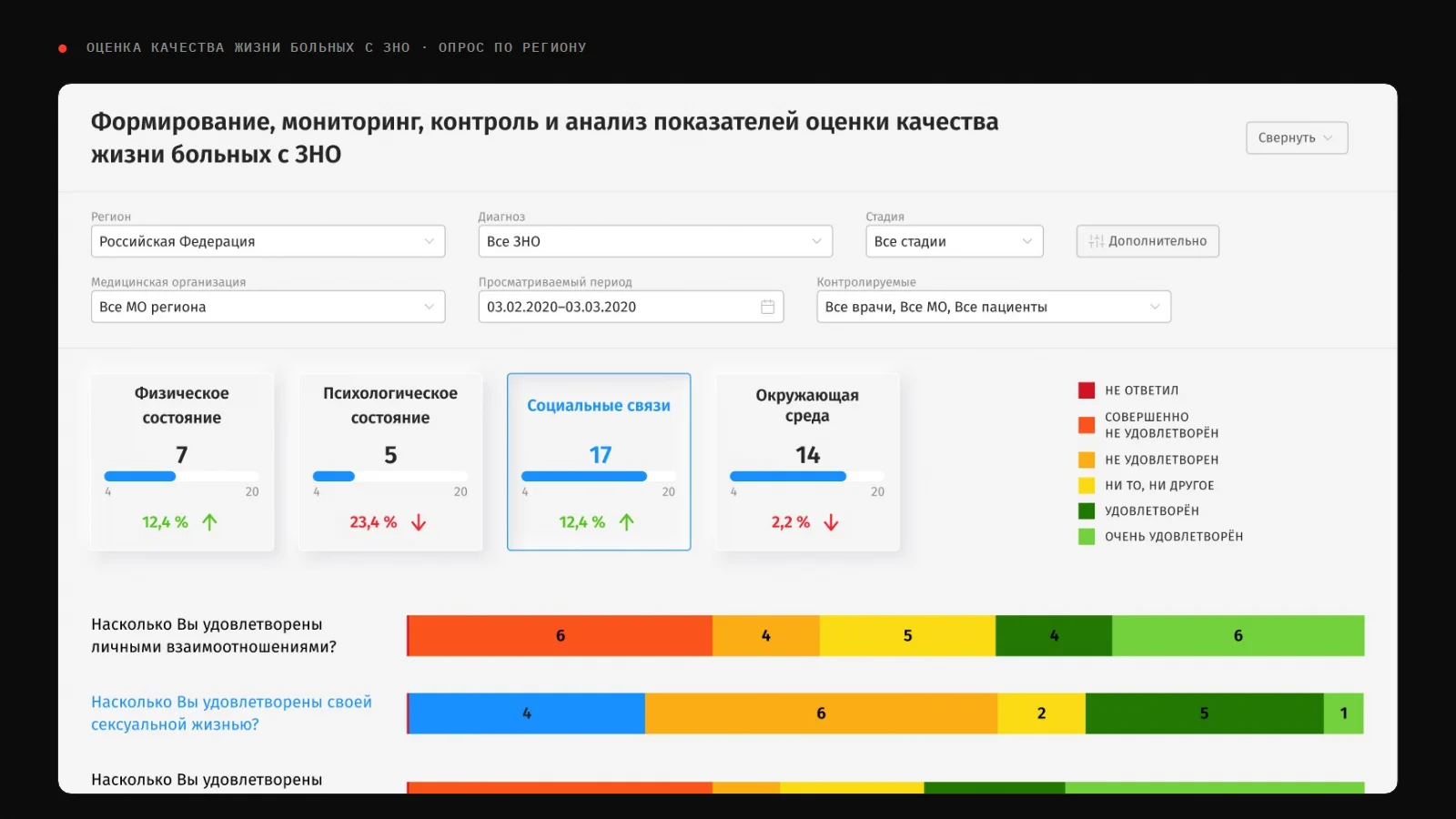The image size is (1456, 819).
Task: Click the red down arrow under Психологическое состояние
Action: click(419, 522)
